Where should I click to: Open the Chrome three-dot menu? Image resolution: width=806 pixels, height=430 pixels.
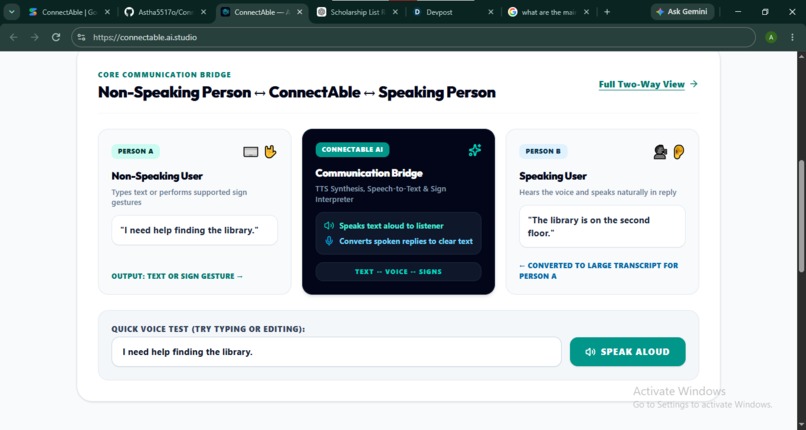[x=792, y=37]
